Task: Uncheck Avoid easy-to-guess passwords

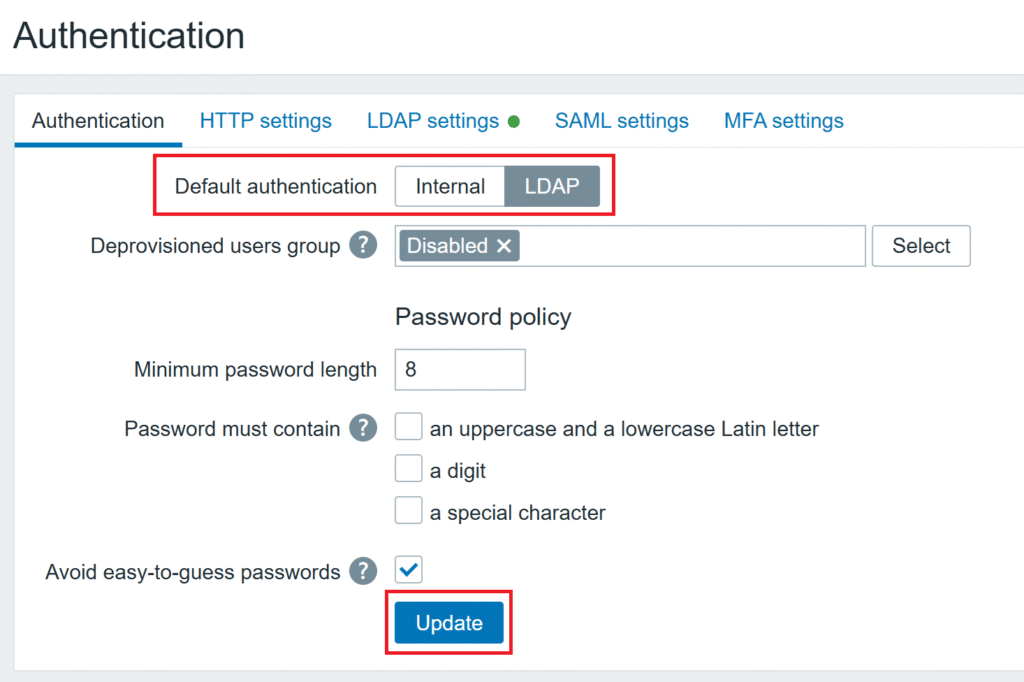Action: click(x=408, y=569)
